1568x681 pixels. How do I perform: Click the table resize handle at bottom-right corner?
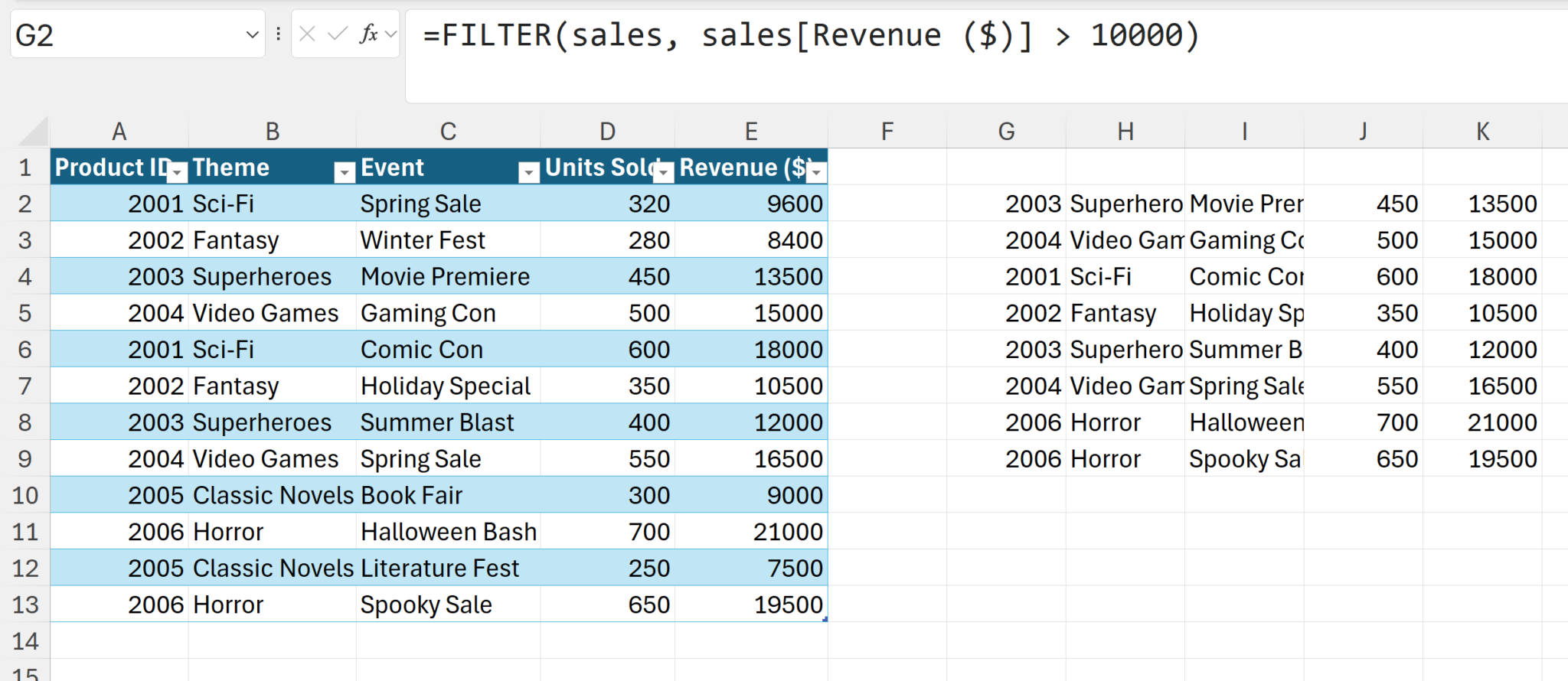[825, 619]
